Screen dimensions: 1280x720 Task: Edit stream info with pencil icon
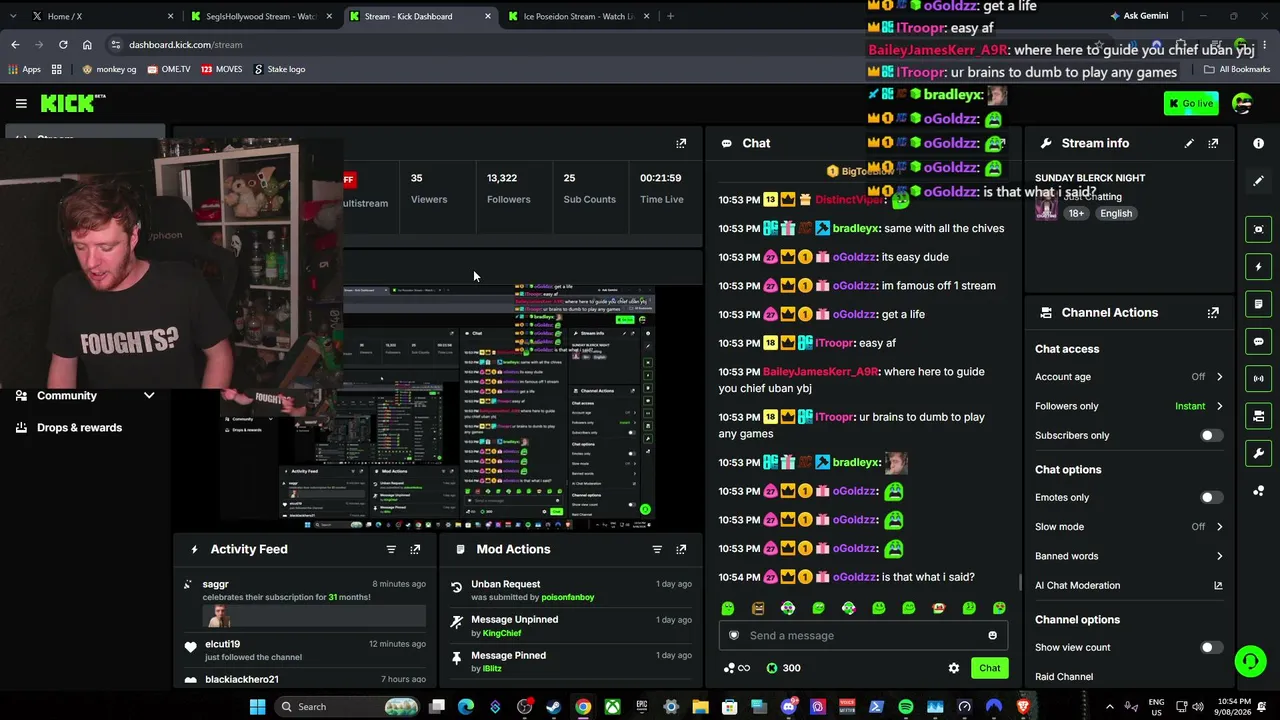click(x=1189, y=143)
